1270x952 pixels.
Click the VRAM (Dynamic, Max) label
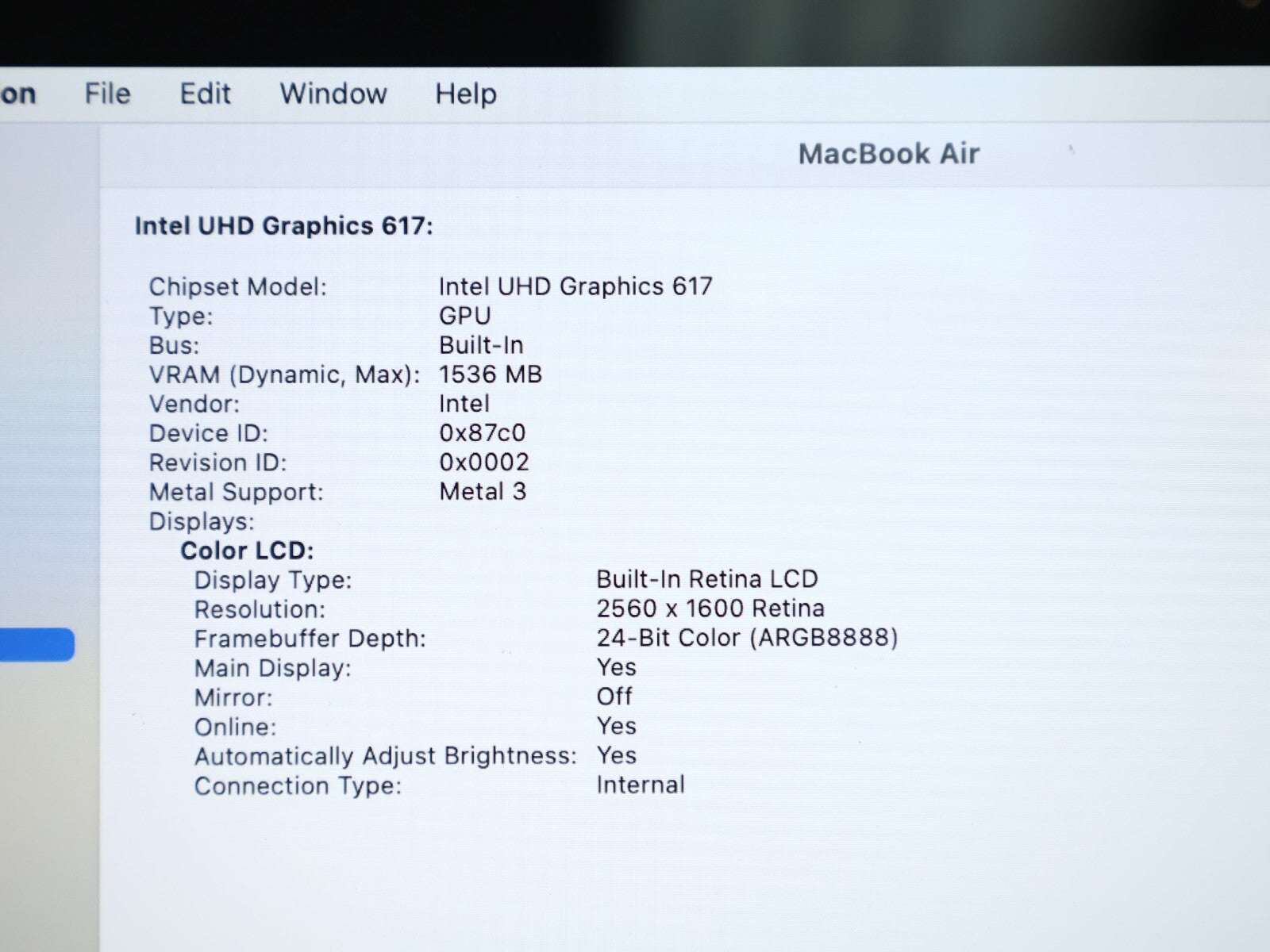(x=285, y=374)
